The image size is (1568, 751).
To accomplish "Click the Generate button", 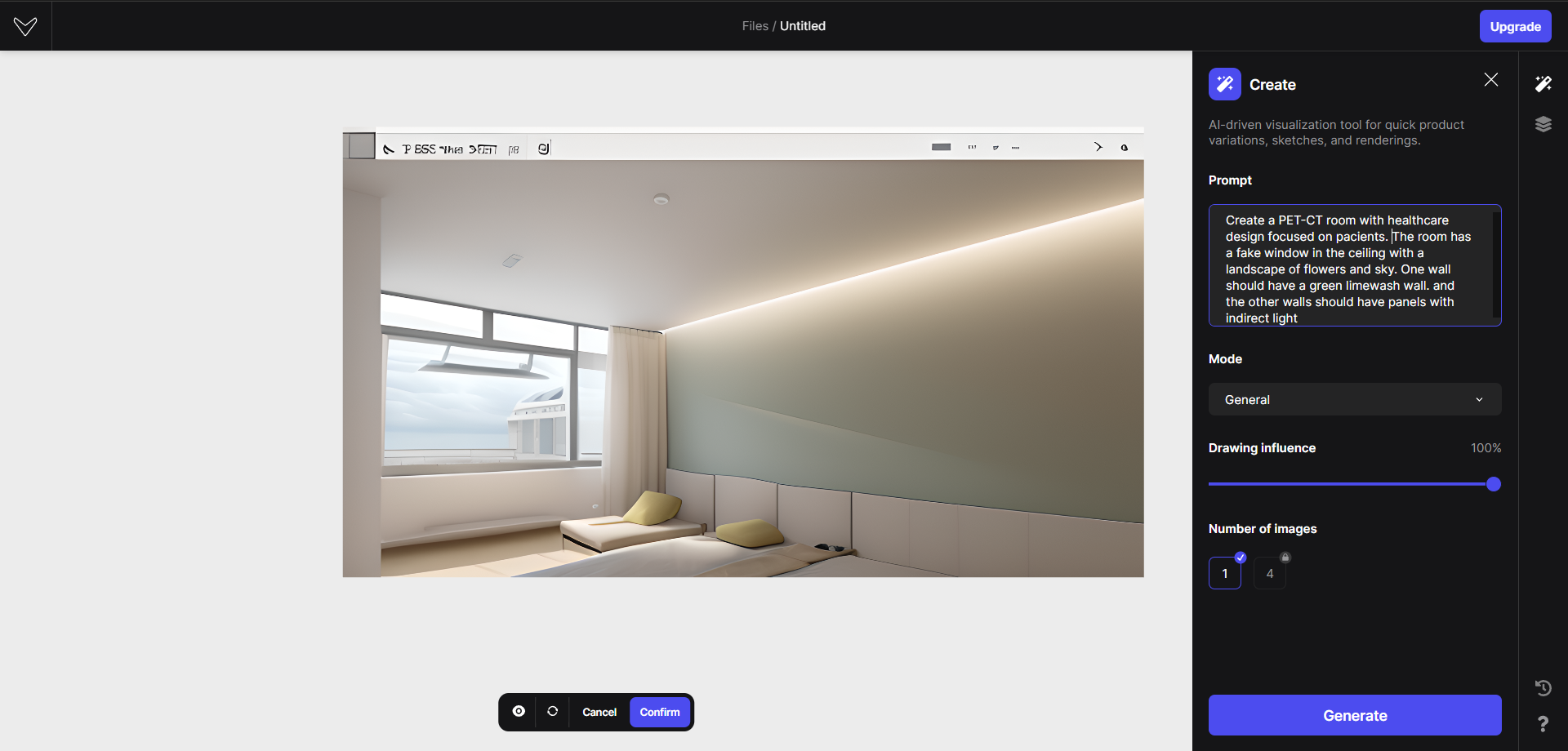I will click(1355, 715).
